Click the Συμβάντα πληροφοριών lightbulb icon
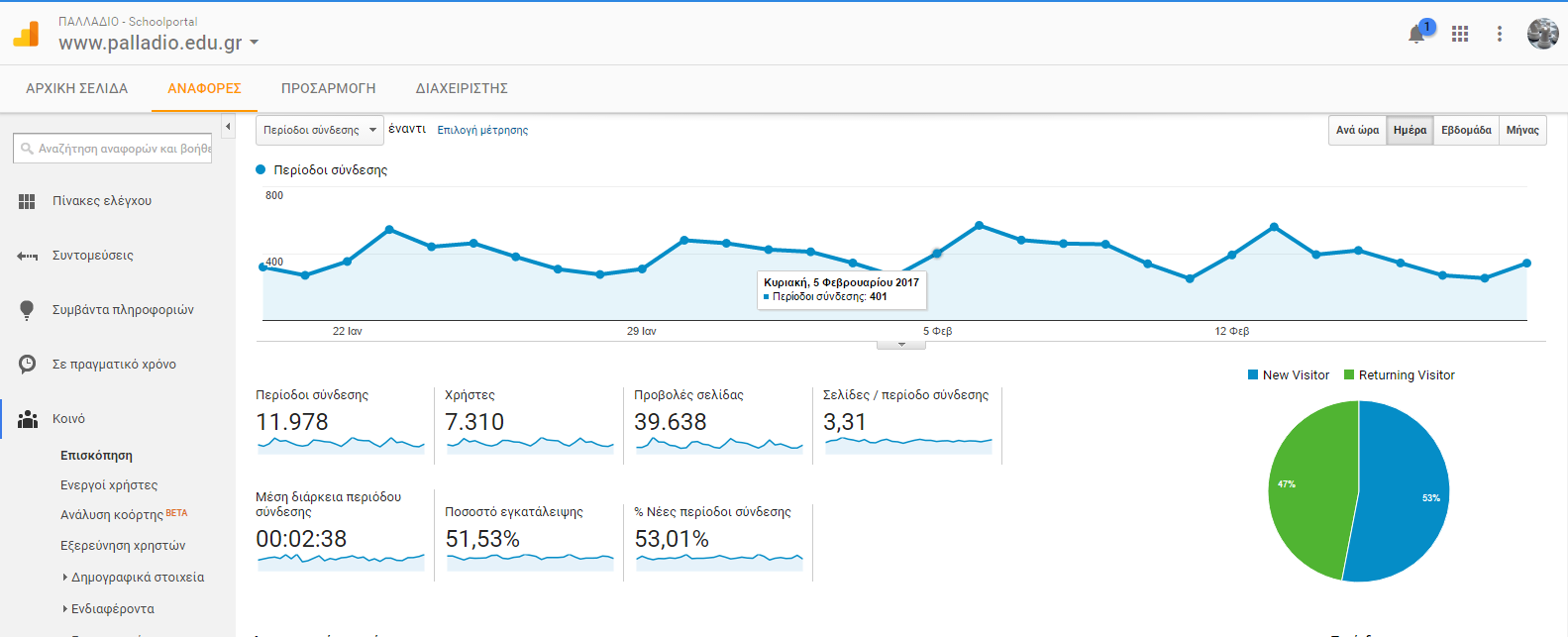Screen dimensions: 1568x637 [x=27, y=310]
